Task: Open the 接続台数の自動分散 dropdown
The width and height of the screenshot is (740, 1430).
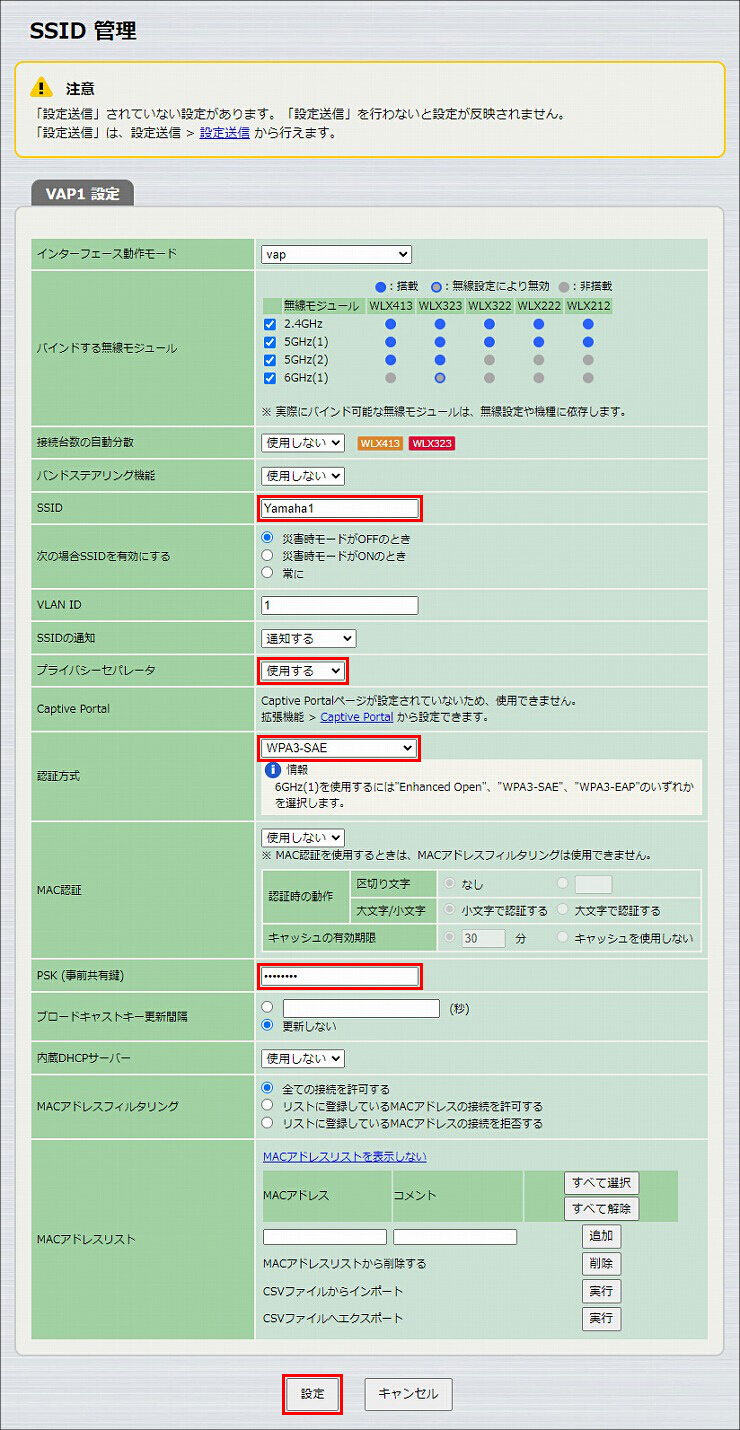Action: click(303, 443)
